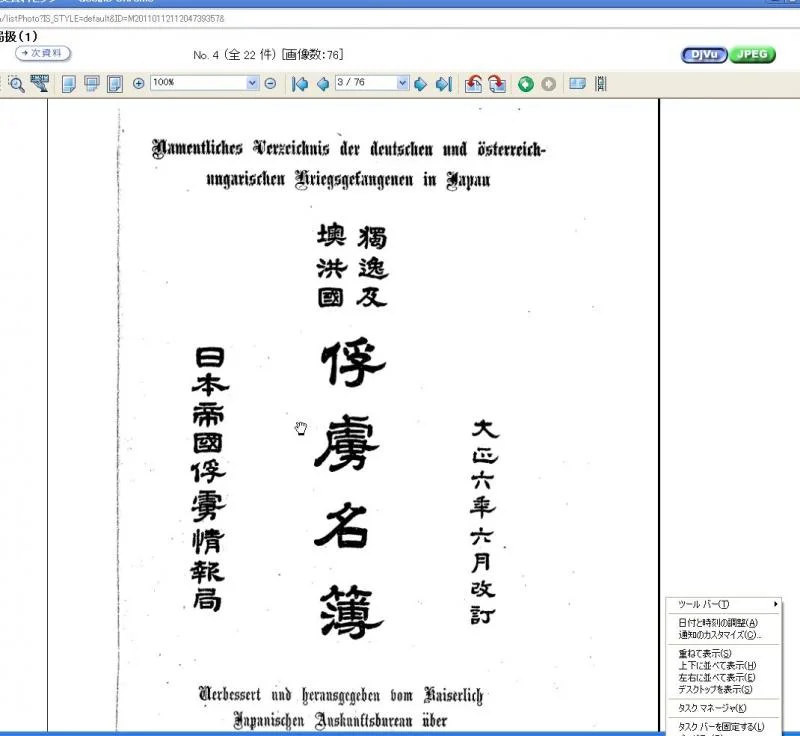
Task: Click the scanned document title page image
Action: [353, 416]
